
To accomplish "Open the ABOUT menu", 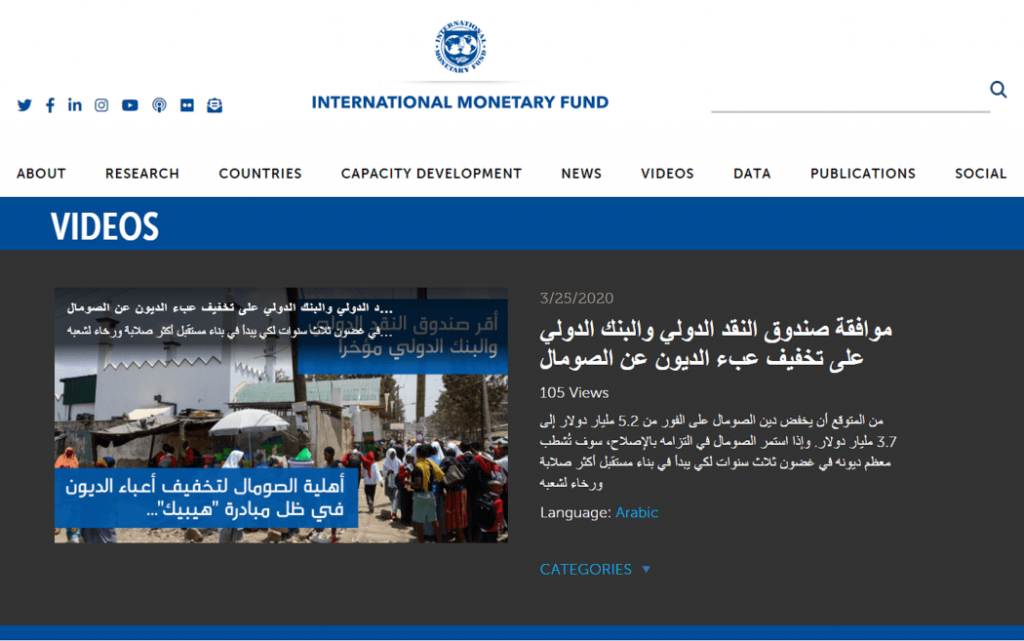I will click(x=41, y=173).
